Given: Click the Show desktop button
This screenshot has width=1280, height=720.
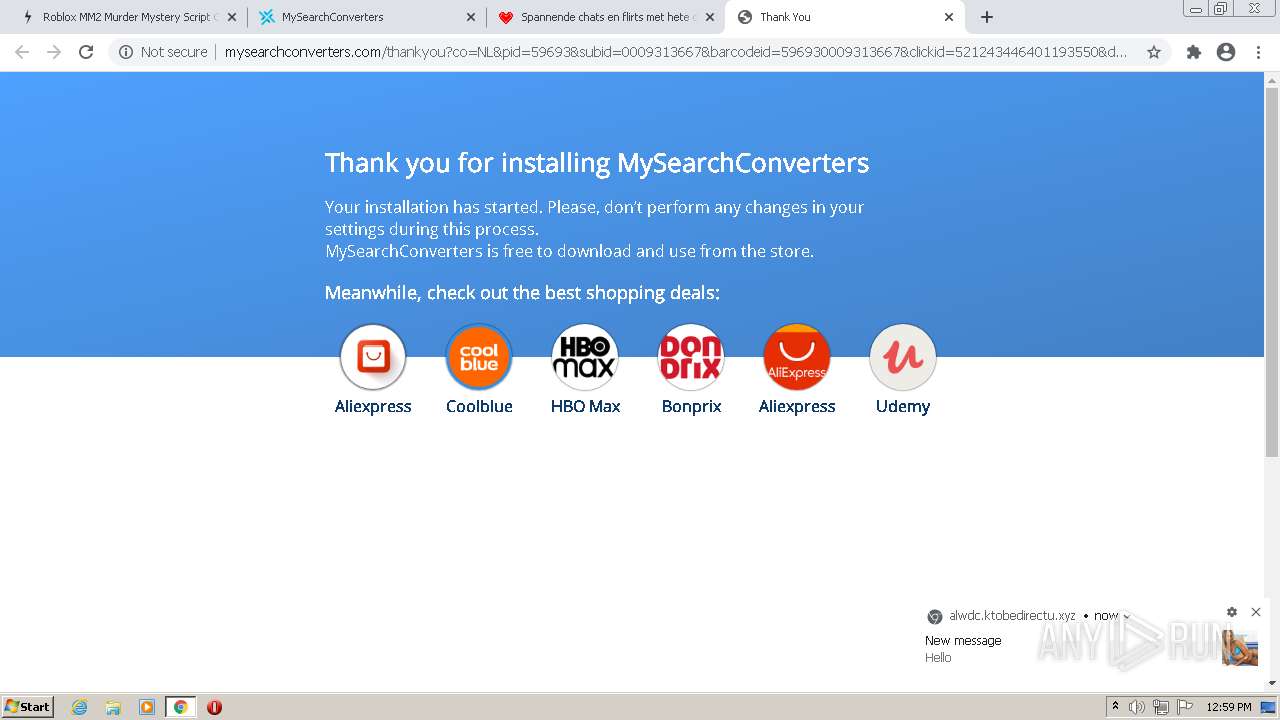Looking at the screenshot, I should 1269,707.
